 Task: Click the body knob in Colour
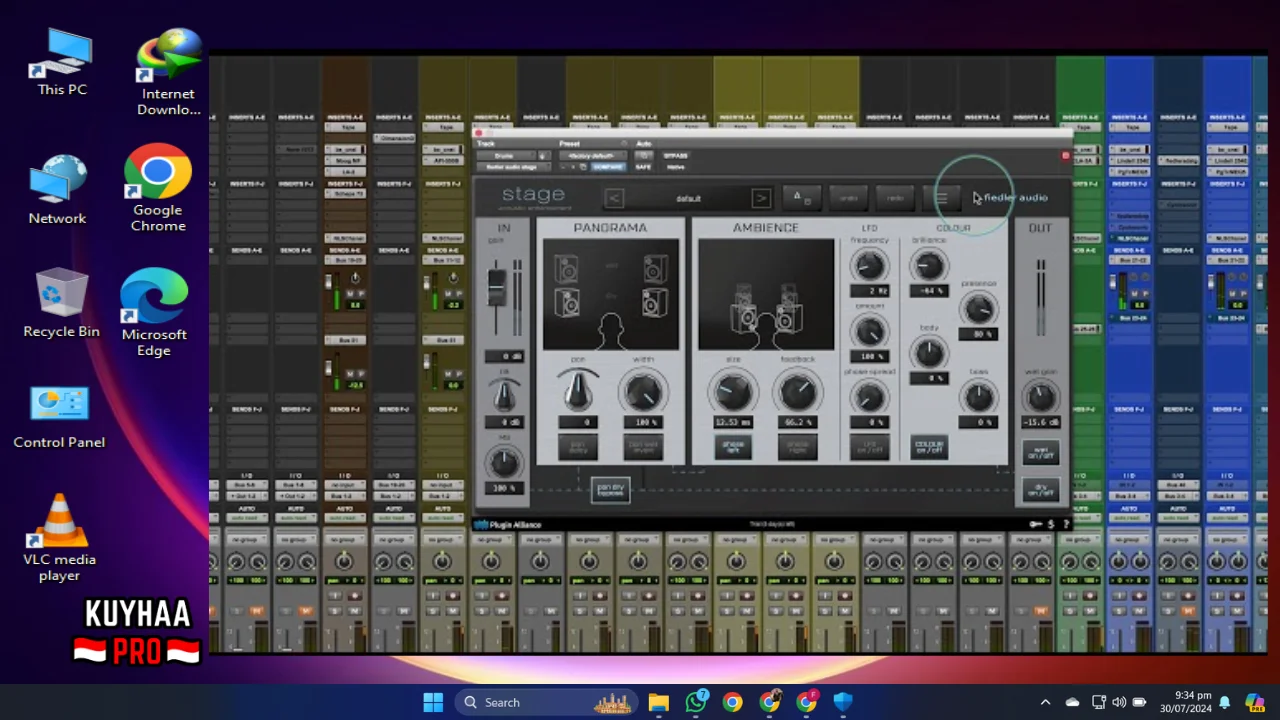click(x=929, y=352)
